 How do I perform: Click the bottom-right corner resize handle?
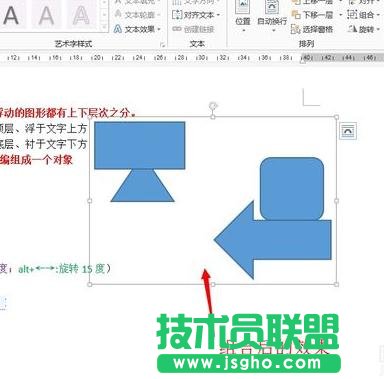(x=336, y=284)
